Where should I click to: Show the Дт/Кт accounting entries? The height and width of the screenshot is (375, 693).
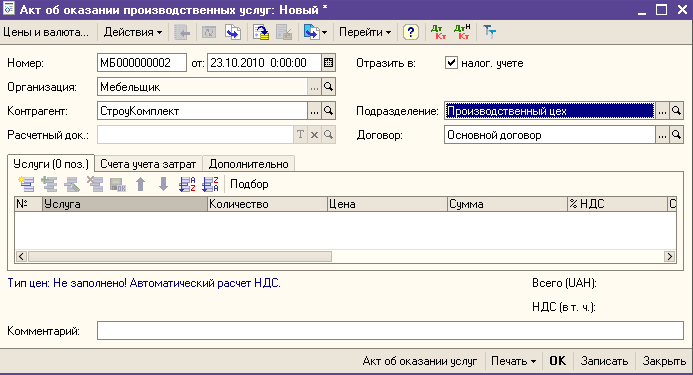438,32
